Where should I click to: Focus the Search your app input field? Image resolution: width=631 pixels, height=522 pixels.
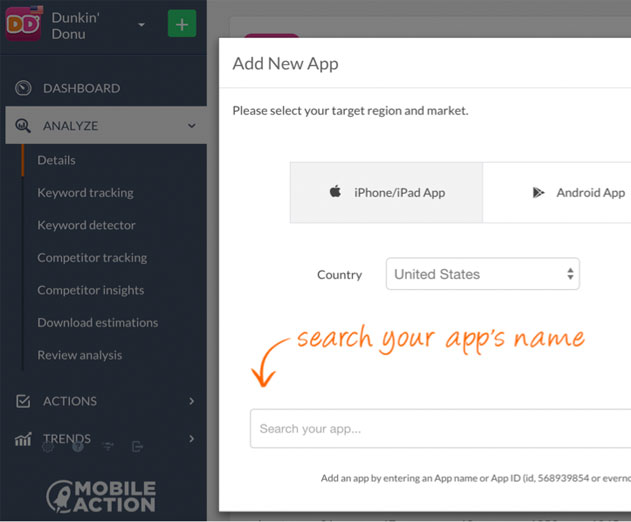[441, 429]
